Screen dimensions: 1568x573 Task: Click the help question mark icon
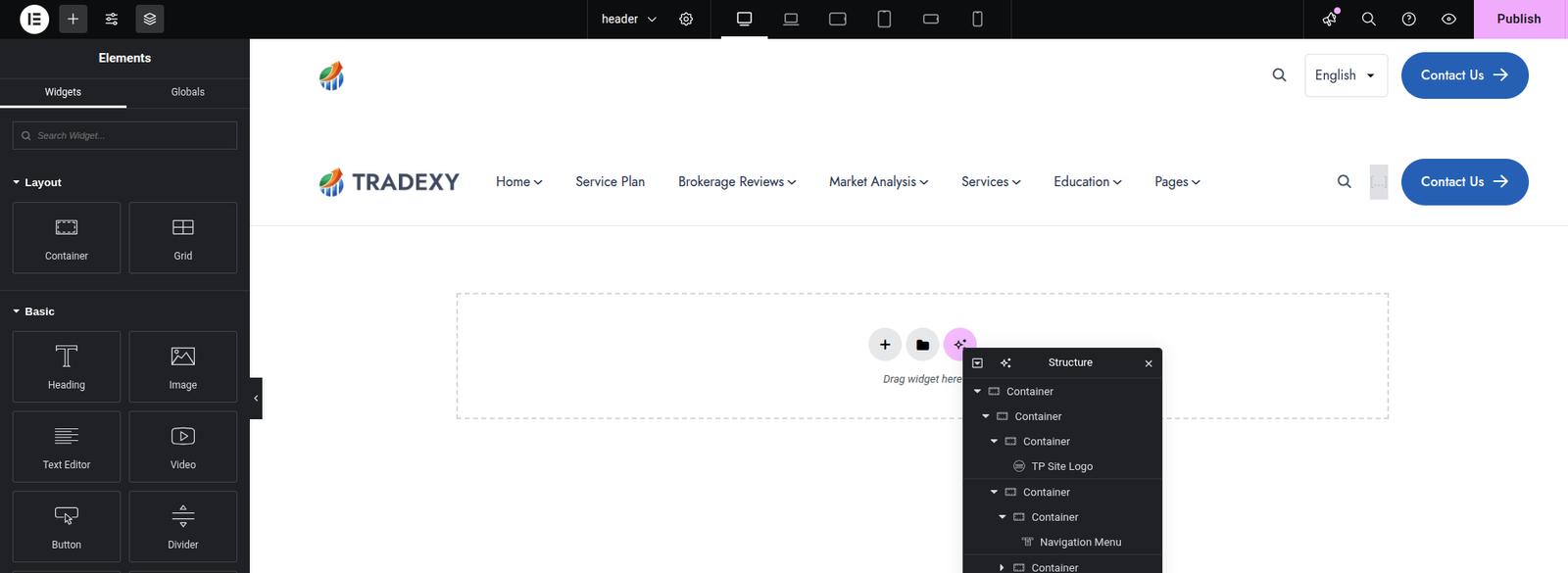pyautogui.click(x=1409, y=19)
